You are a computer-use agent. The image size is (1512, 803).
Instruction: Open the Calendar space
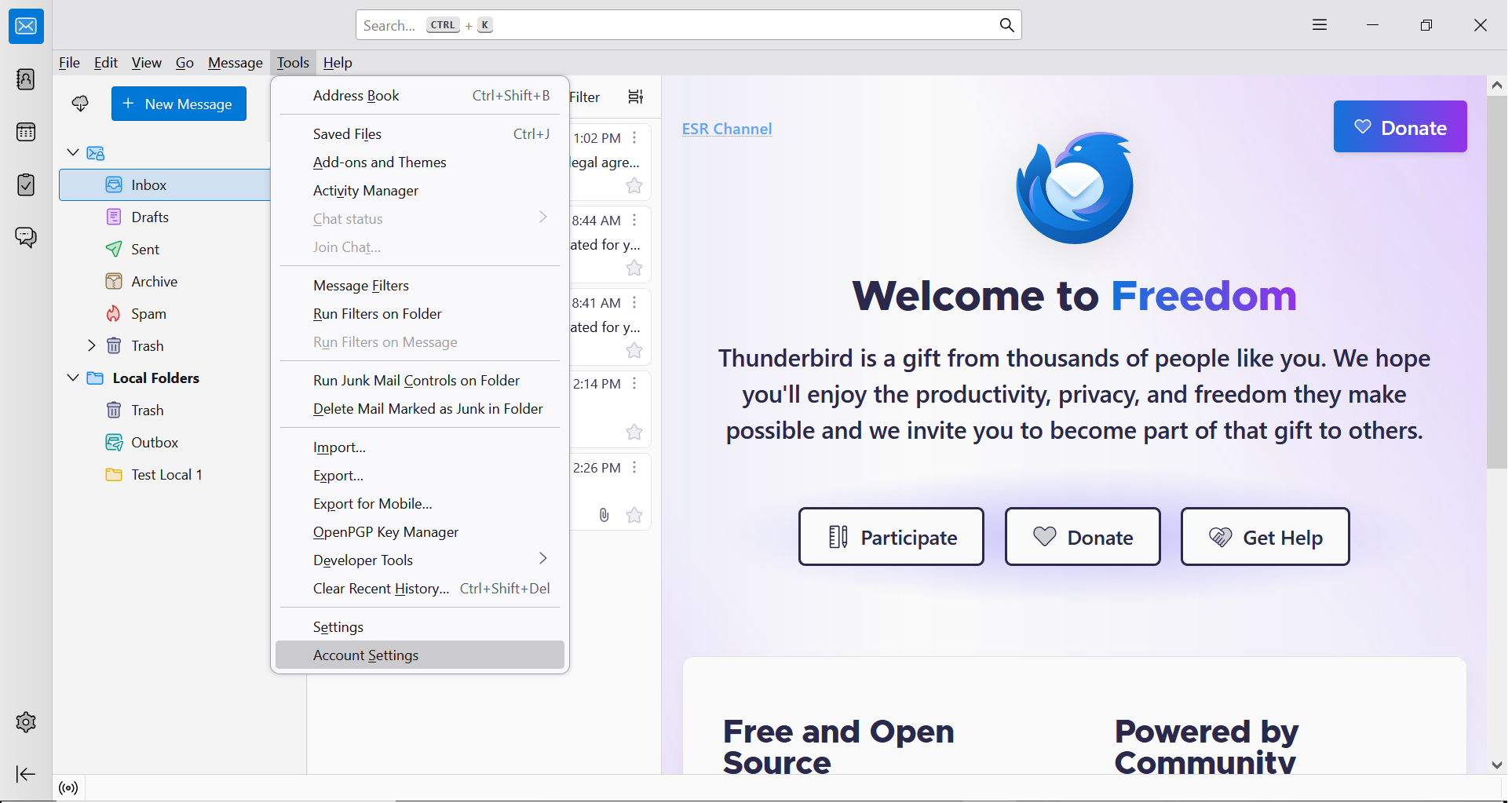coord(26,132)
